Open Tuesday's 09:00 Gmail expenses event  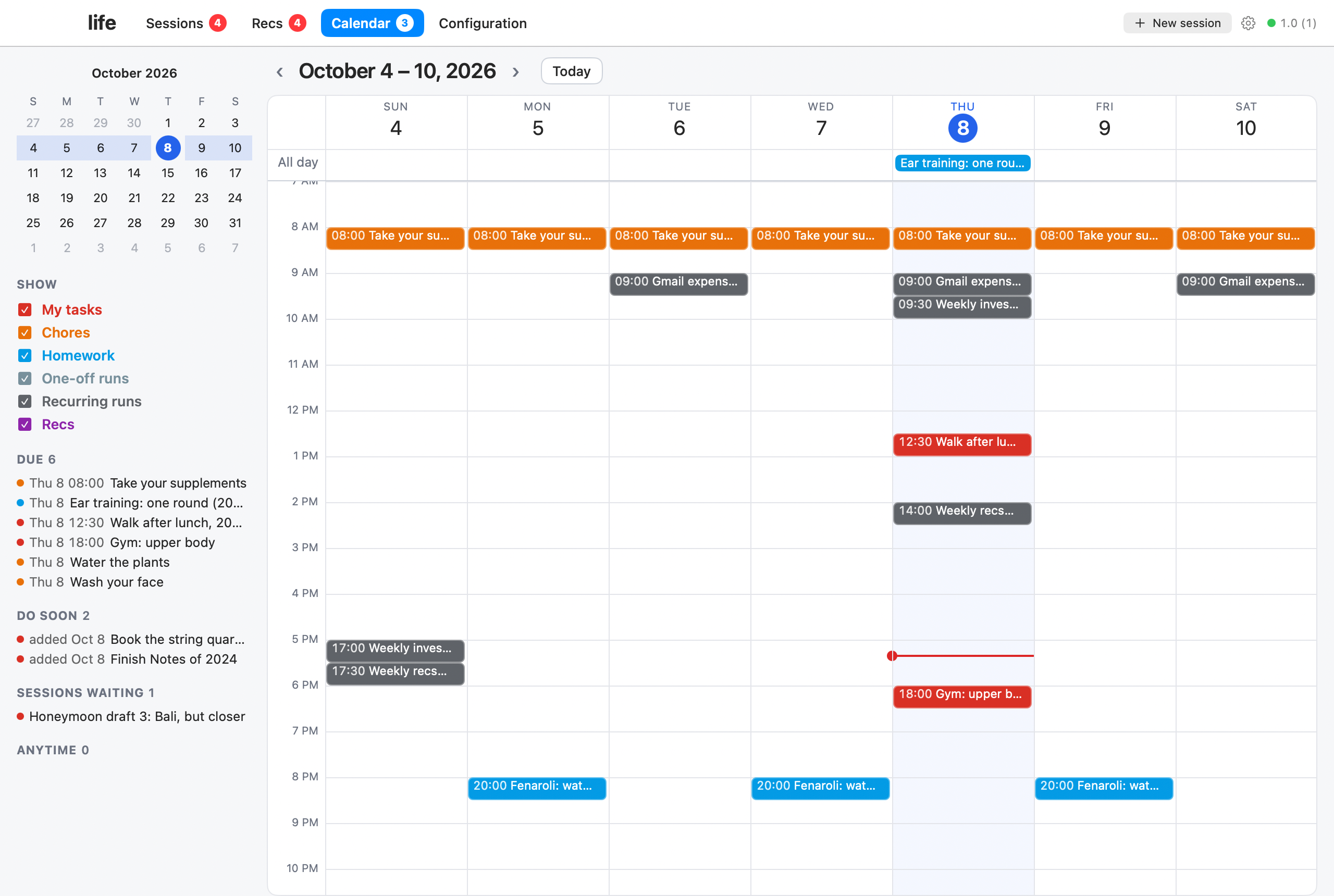(x=678, y=283)
